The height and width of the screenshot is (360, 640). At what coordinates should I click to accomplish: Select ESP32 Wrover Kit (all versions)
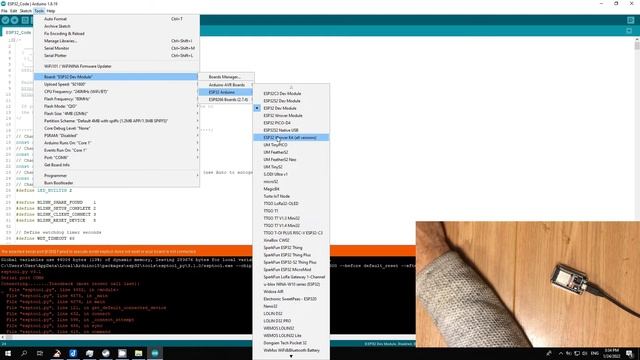[291, 138]
